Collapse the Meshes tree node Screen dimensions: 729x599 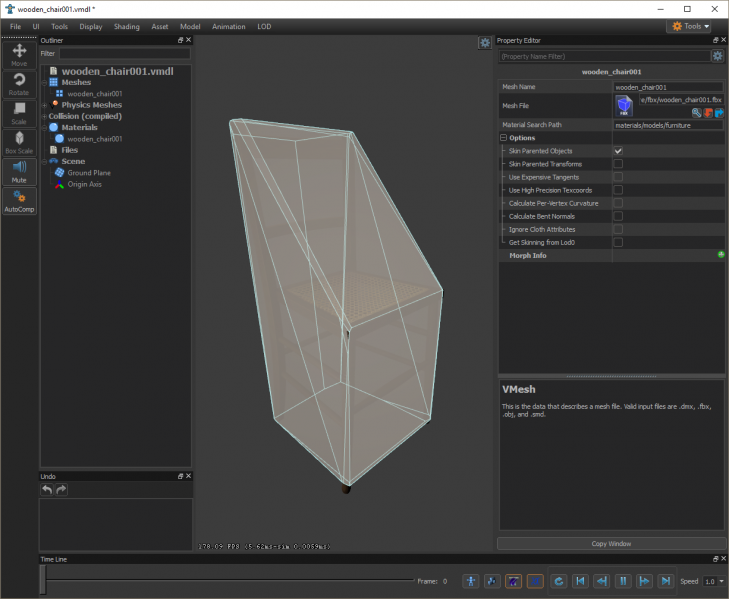tap(45, 82)
